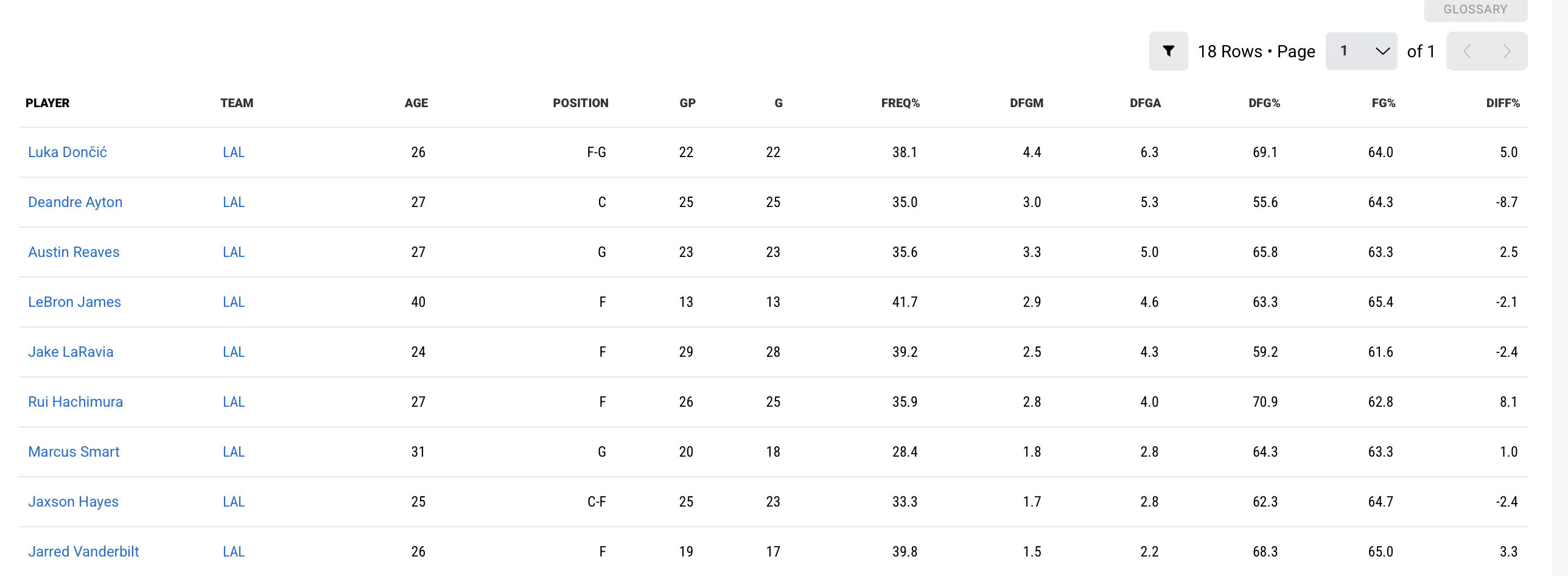Viewport: 1568px width, 576px height.
Task: Sort by the DIFF% column header
Action: [x=1502, y=103]
